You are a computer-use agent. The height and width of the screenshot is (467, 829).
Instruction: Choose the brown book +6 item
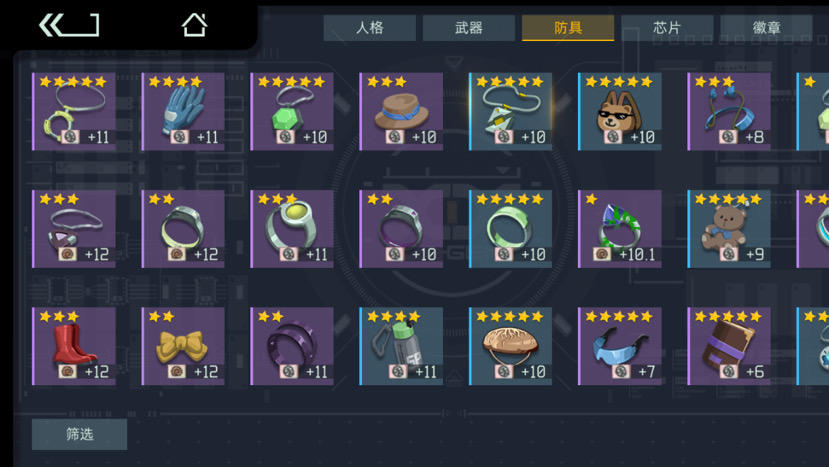pyautogui.click(x=729, y=346)
